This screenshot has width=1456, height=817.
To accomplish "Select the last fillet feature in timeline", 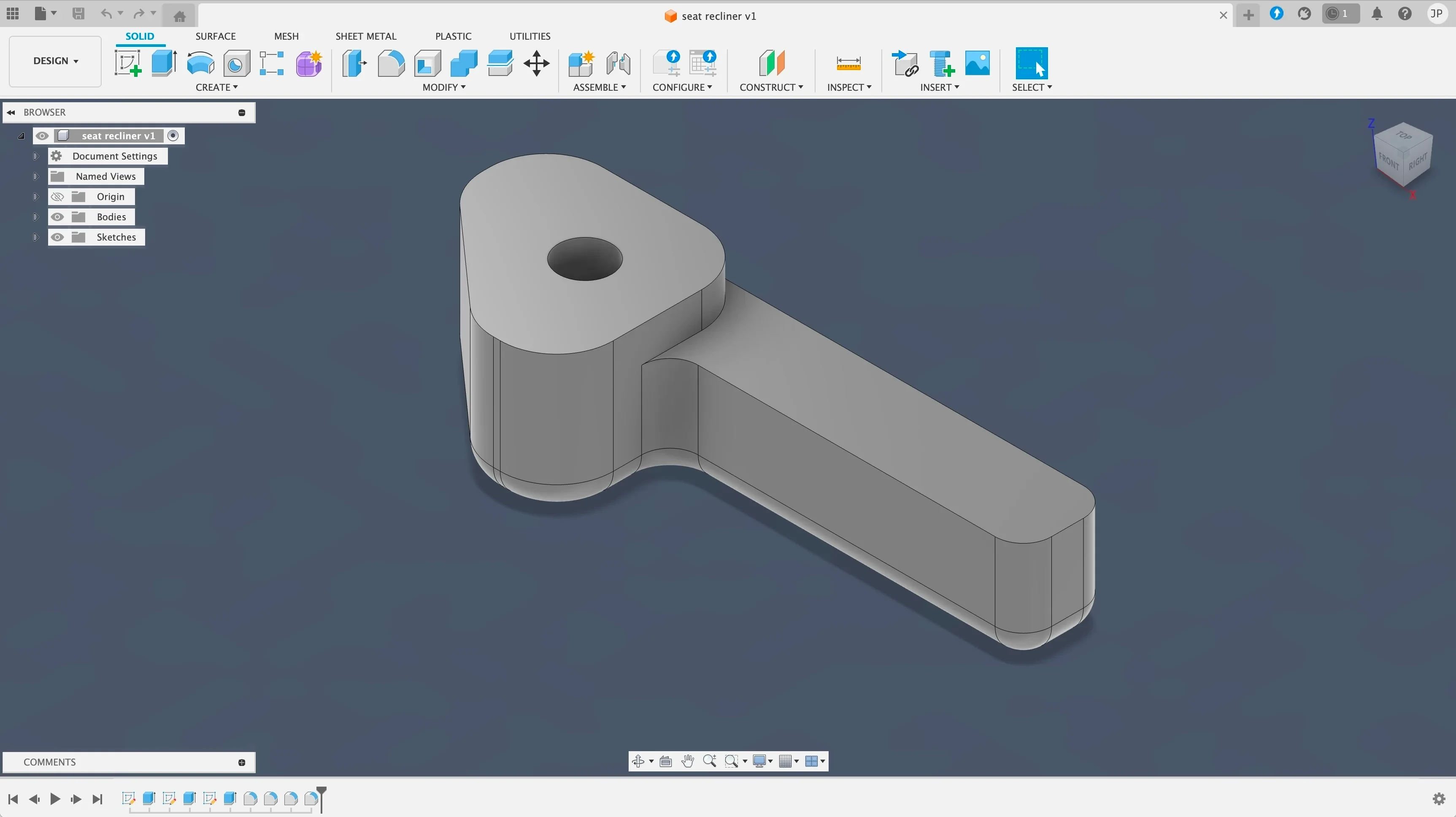I will pyautogui.click(x=311, y=798).
